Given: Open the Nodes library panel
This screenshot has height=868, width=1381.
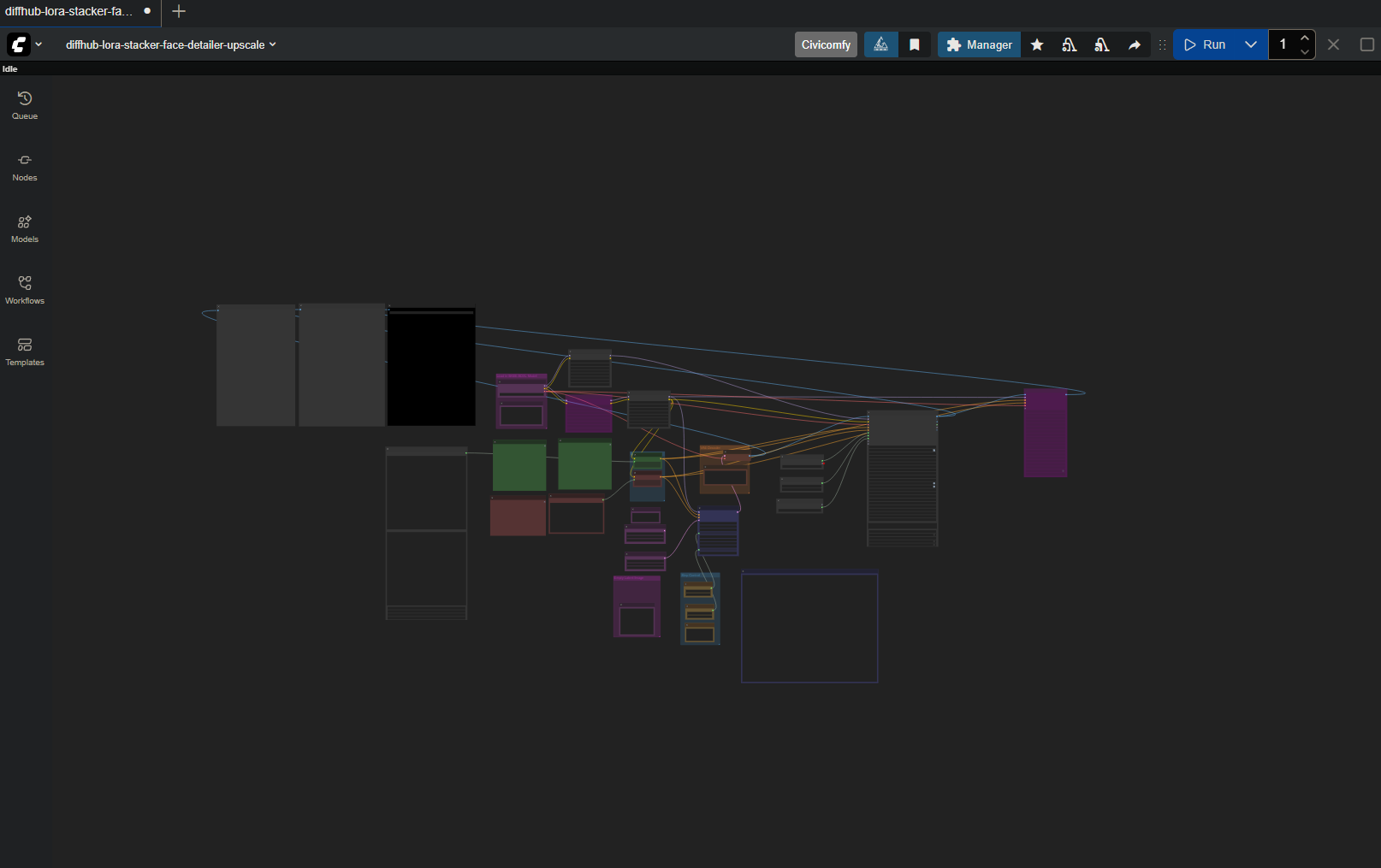Looking at the screenshot, I should coord(24,165).
